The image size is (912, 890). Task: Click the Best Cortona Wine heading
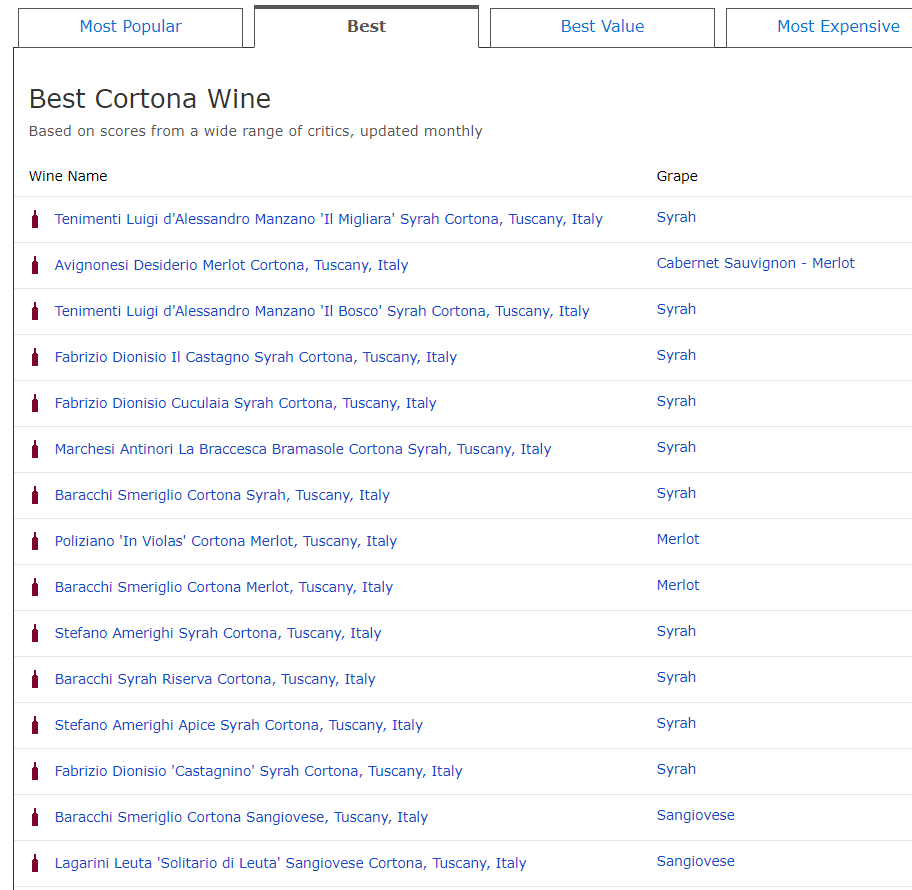pyautogui.click(x=150, y=99)
